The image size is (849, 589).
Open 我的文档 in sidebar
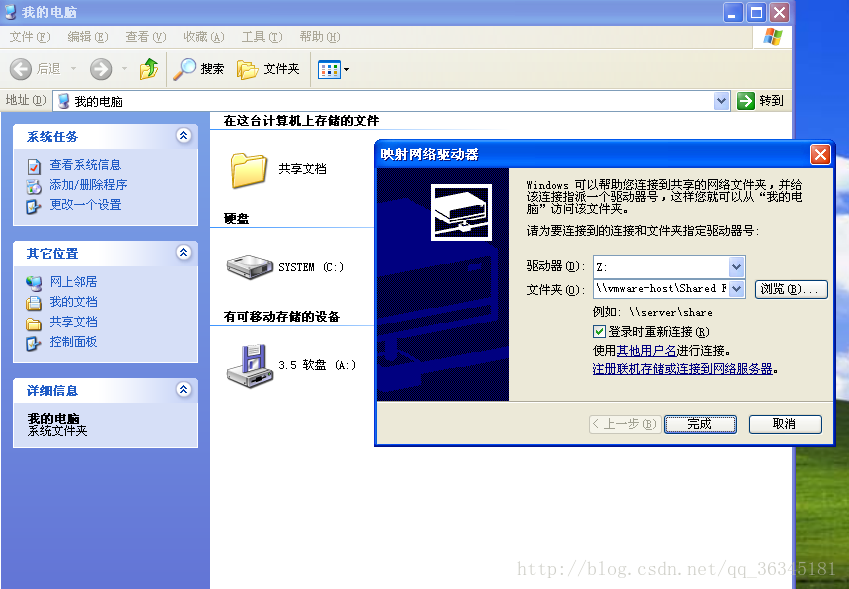[x=73, y=302]
